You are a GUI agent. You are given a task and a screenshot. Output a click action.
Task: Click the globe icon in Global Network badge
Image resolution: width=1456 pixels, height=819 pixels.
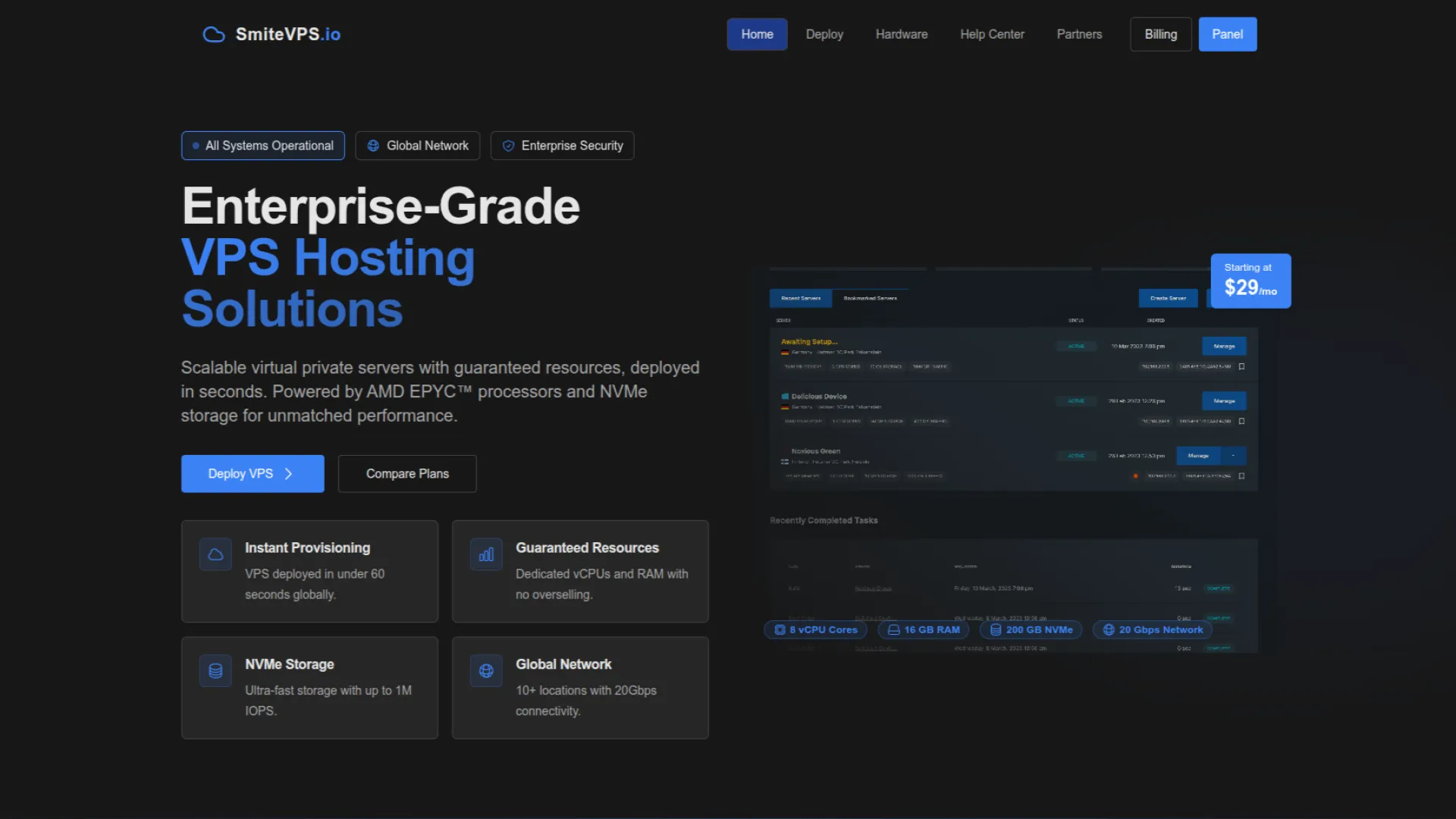coord(373,146)
